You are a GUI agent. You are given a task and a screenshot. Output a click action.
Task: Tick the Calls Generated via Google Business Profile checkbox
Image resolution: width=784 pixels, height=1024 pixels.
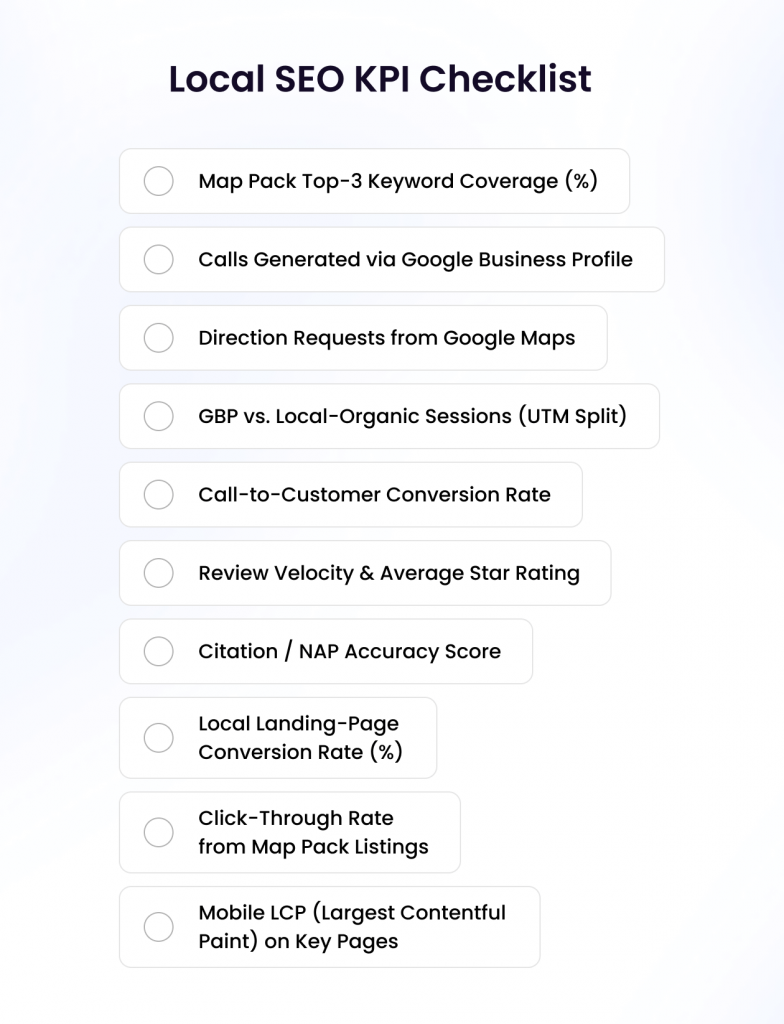tap(159, 259)
